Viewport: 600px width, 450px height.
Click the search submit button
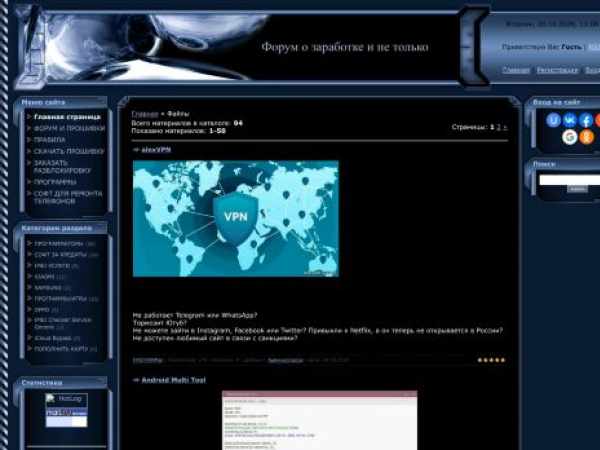point(577,189)
